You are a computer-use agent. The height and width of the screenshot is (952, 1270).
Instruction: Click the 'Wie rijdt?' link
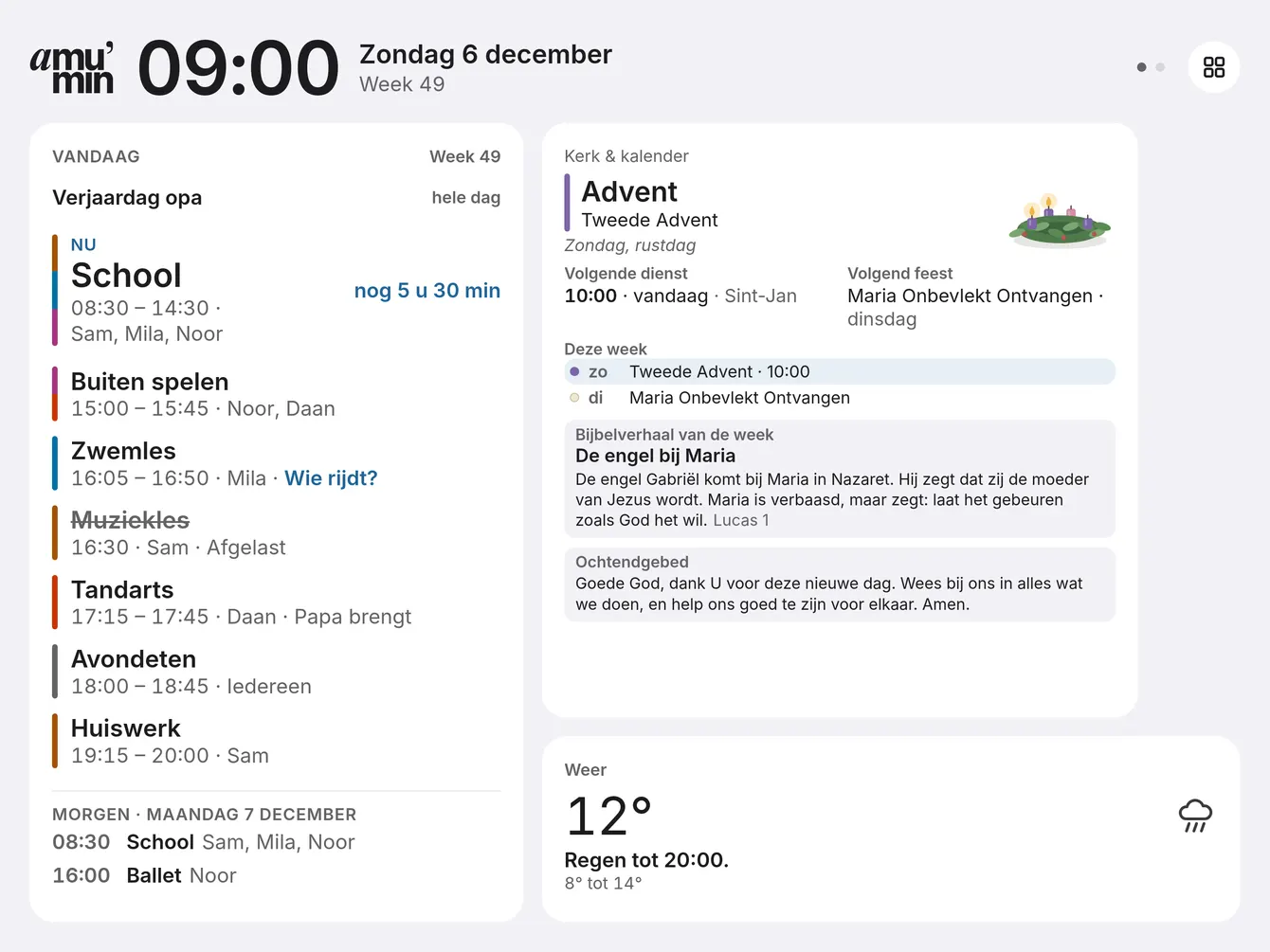331,478
